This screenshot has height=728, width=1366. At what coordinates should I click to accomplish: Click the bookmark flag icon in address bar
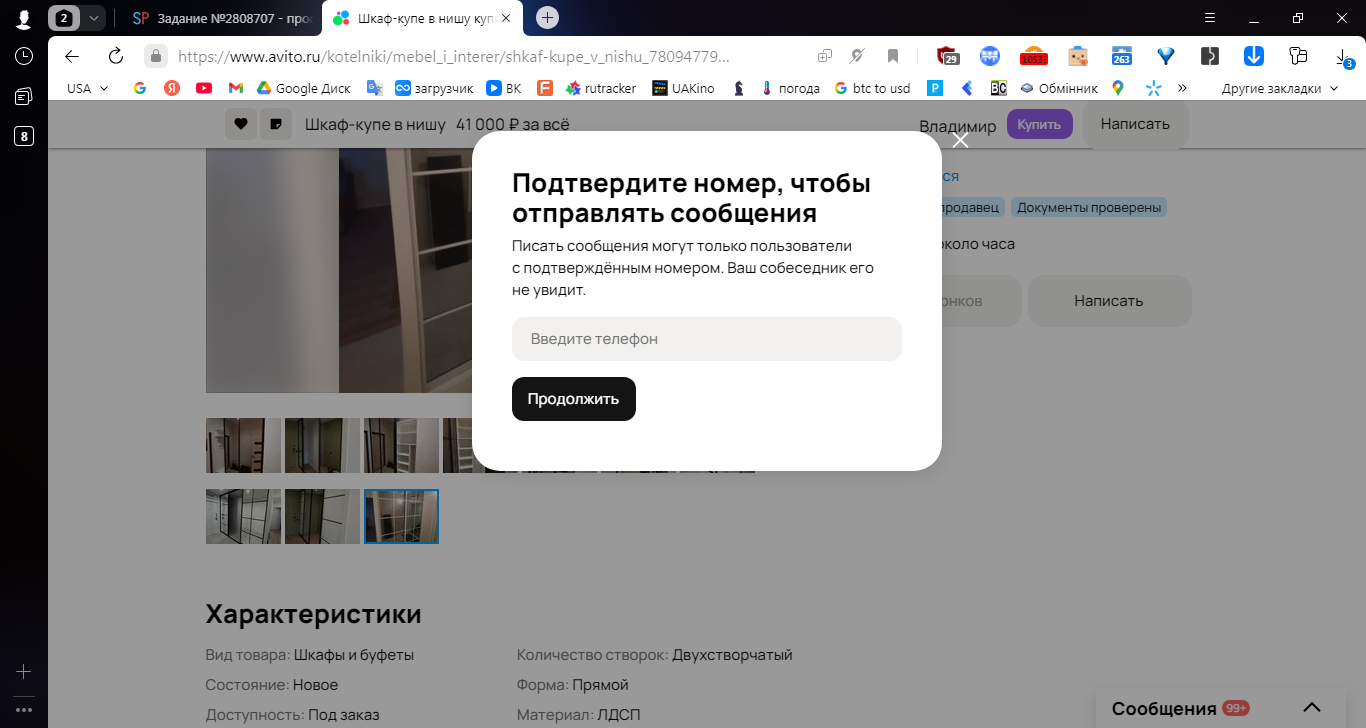(x=893, y=56)
